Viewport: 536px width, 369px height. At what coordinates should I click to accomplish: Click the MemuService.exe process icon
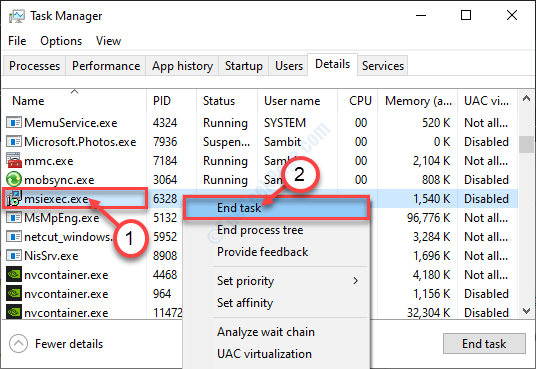tap(14, 122)
